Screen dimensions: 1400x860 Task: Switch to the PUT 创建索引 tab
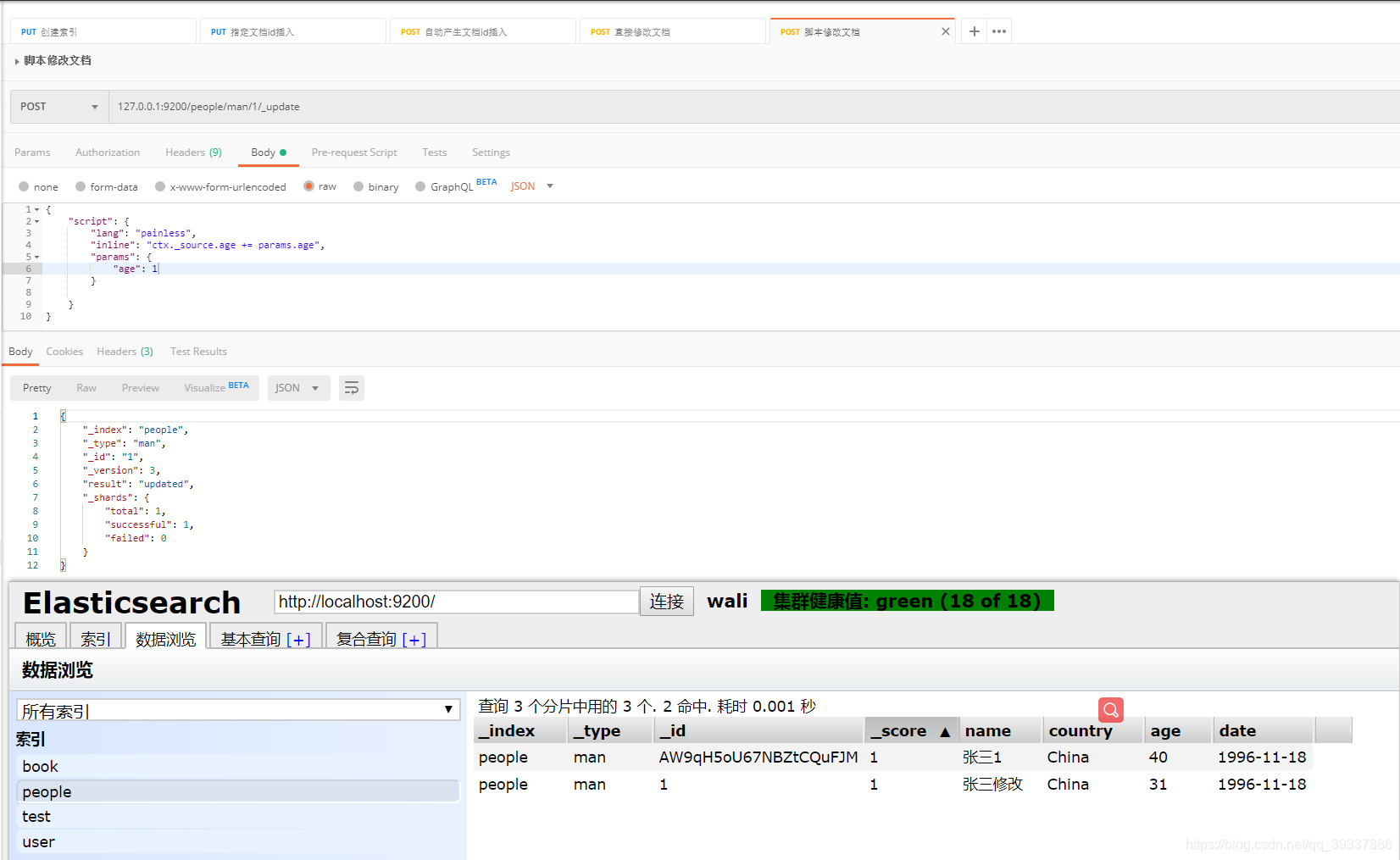coord(103,31)
